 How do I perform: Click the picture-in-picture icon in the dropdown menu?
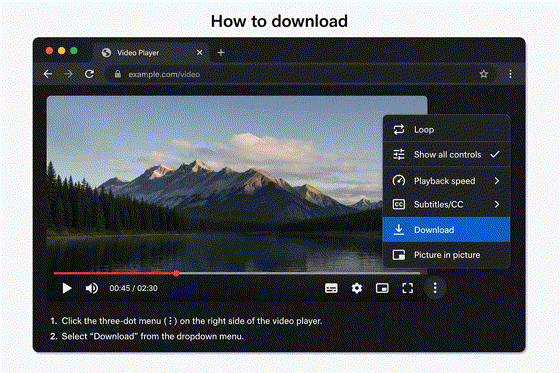(399, 255)
